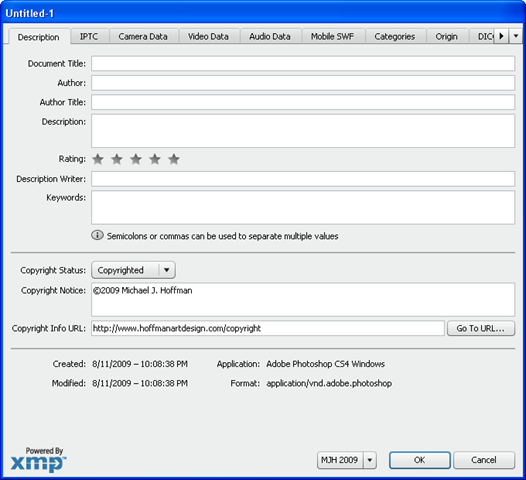
Task: Set rating to three stars
Action: pyautogui.click(x=136, y=159)
